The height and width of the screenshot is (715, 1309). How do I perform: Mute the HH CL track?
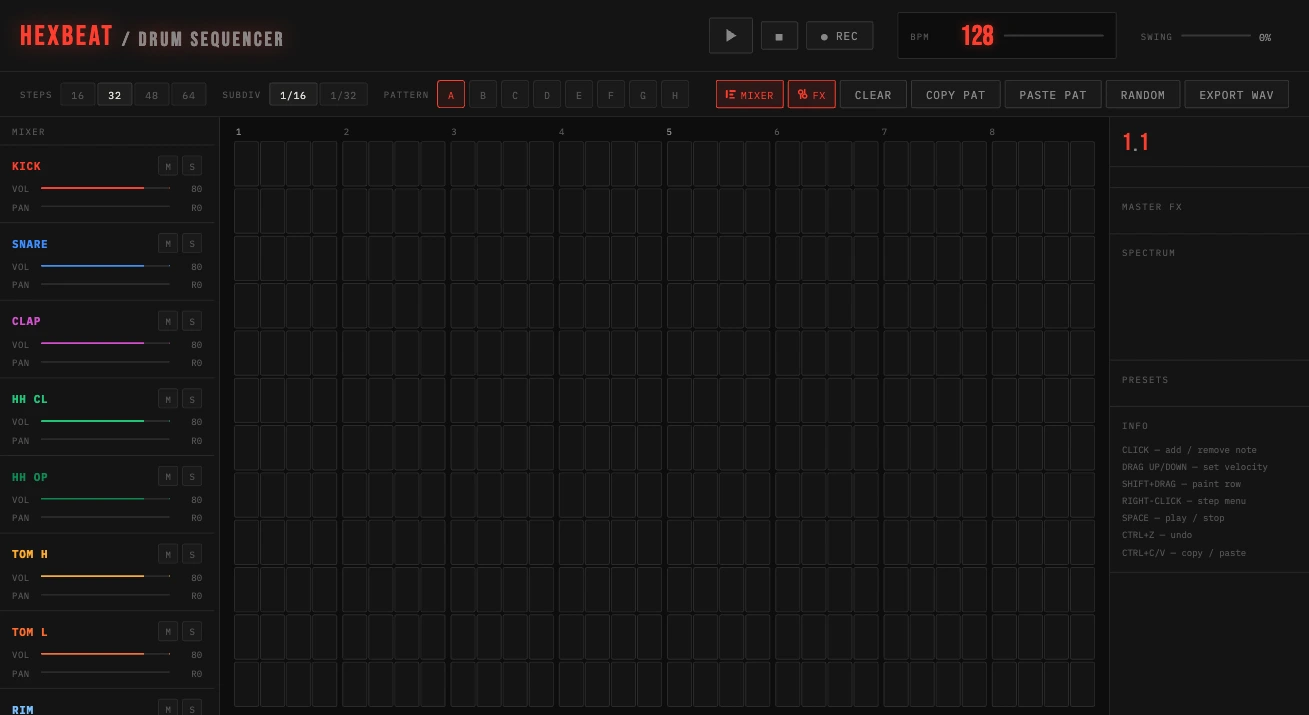coord(168,399)
